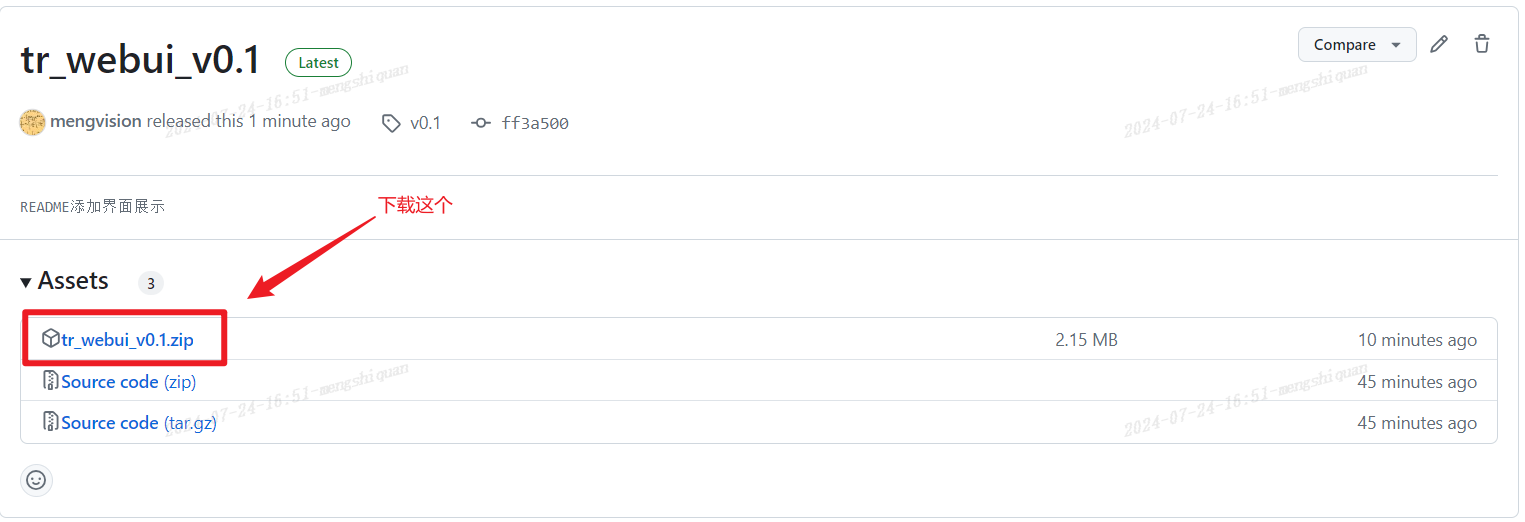The image size is (1525, 522).
Task: Click the edit release pencil icon
Action: point(1439,44)
